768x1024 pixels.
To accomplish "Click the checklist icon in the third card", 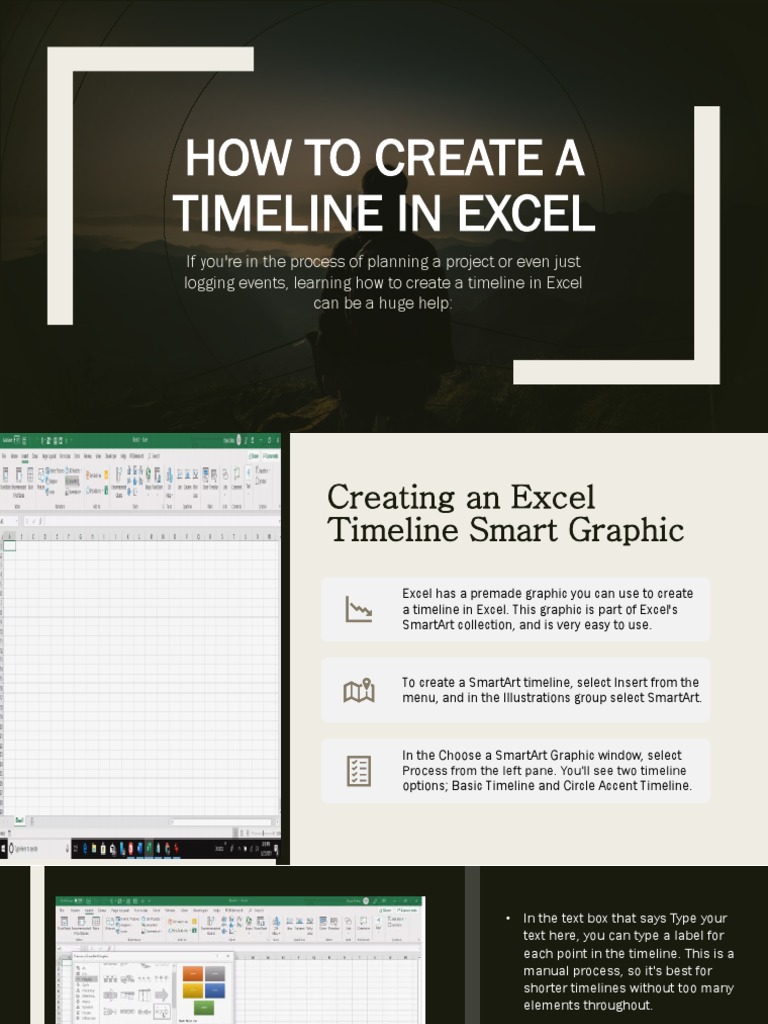I will [359, 771].
